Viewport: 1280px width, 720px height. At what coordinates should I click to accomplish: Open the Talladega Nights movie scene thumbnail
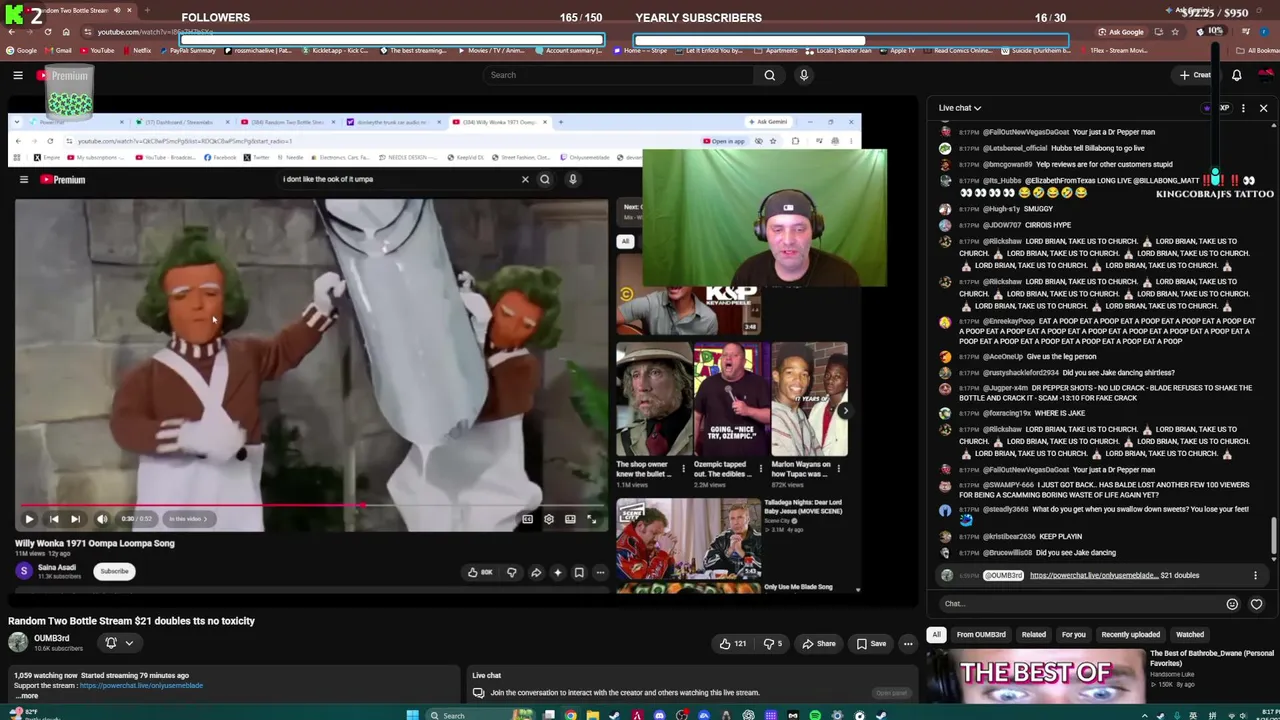pos(688,539)
